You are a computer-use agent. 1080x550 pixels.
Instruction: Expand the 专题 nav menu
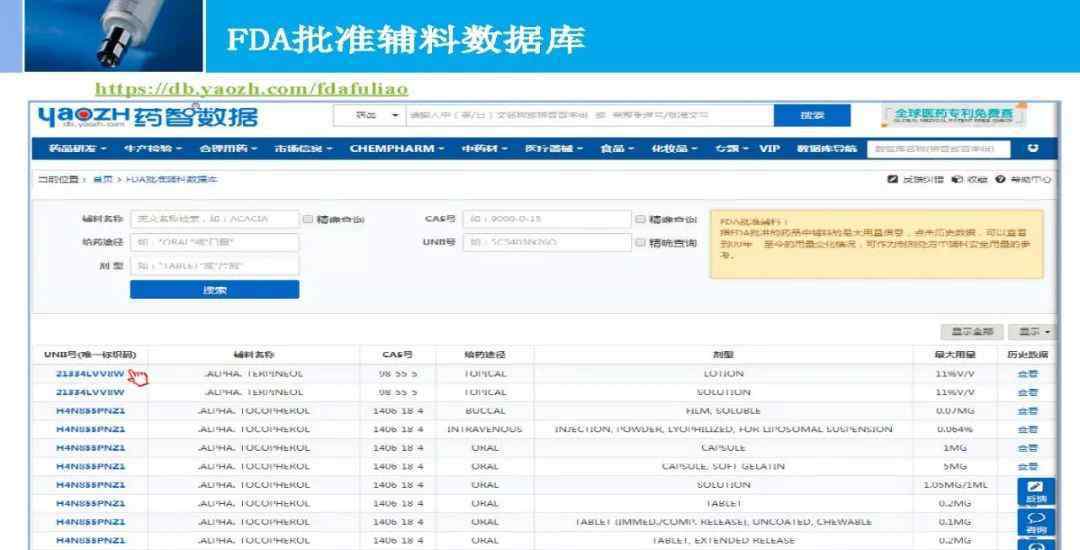click(731, 148)
